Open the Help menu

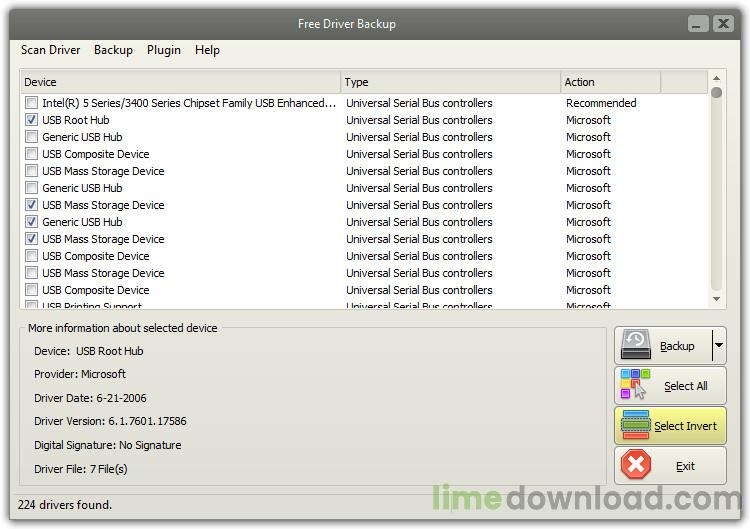click(x=207, y=50)
